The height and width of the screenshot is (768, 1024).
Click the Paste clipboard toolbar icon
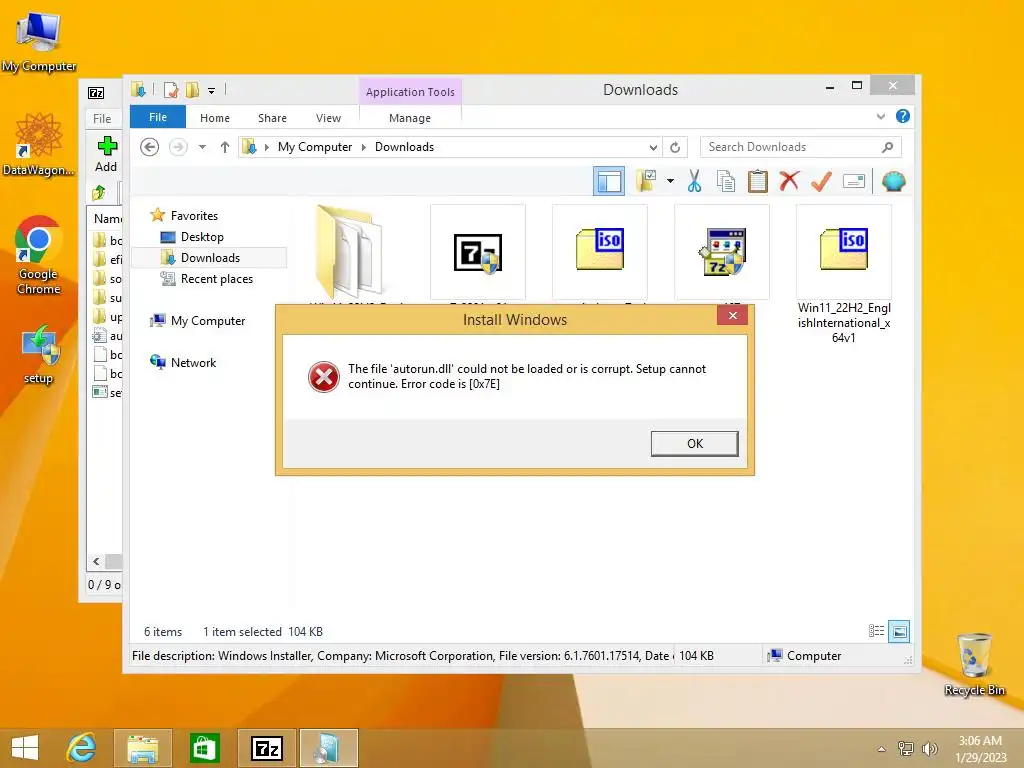coord(758,181)
